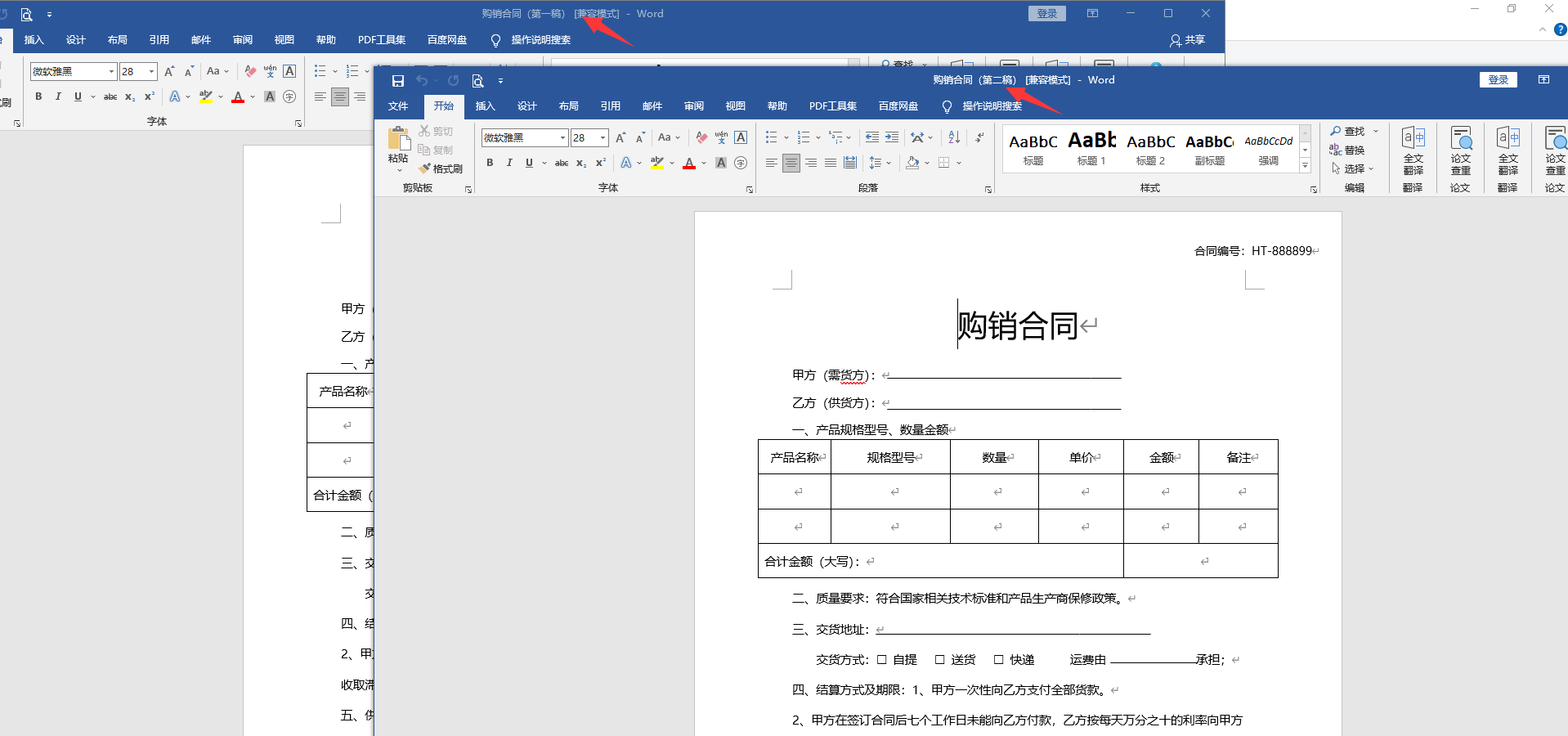Click the Sort (A-Z) paragraph icon

click(954, 137)
